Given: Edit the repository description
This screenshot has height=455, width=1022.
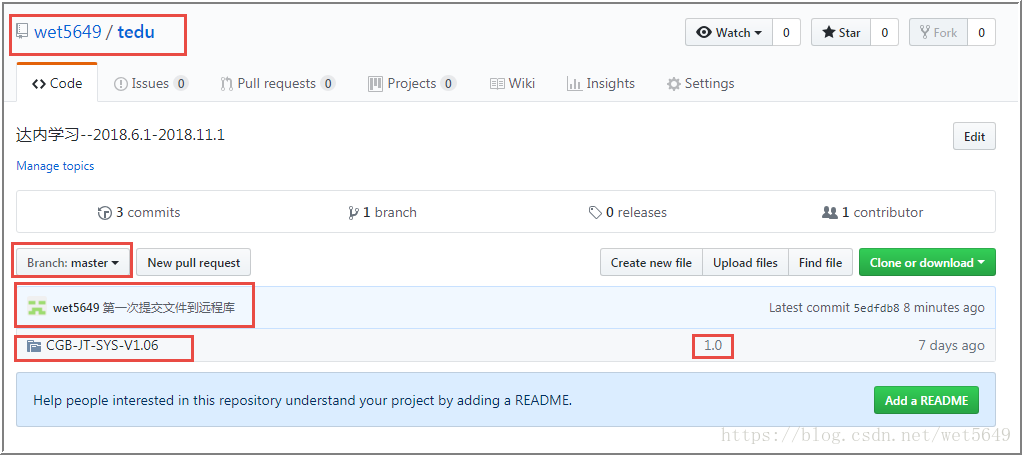Looking at the screenshot, I should (974, 136).
